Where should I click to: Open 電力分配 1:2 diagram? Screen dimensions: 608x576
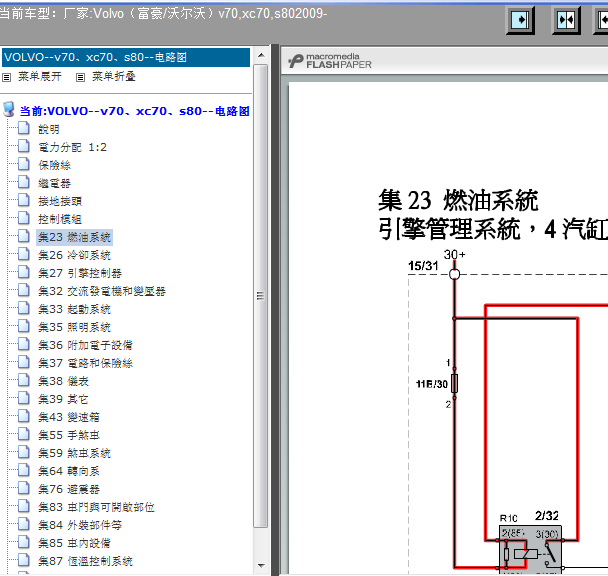click(72, 147)
